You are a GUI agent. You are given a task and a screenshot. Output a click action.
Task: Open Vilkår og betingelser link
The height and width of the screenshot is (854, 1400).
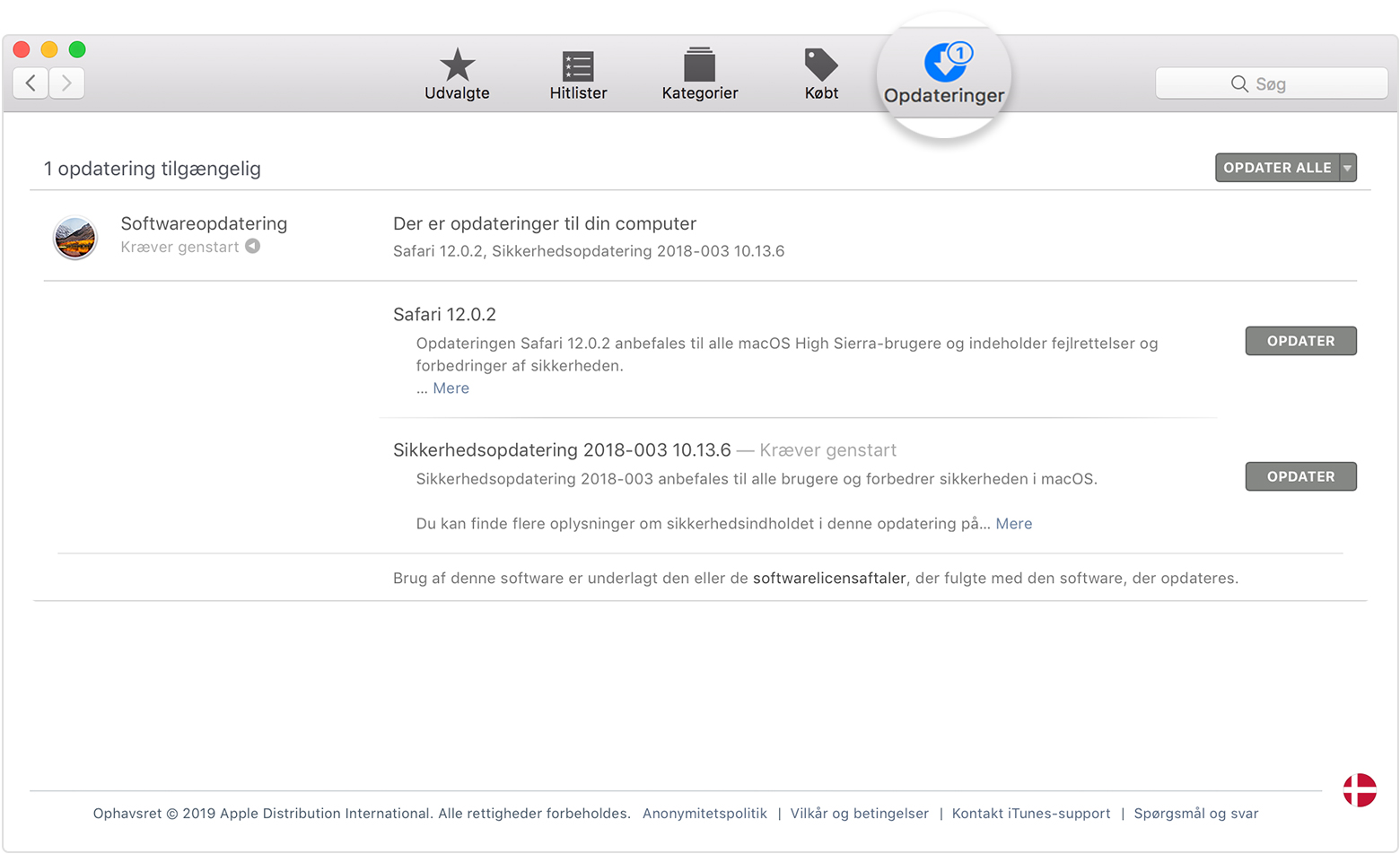[x=859, y=814]
